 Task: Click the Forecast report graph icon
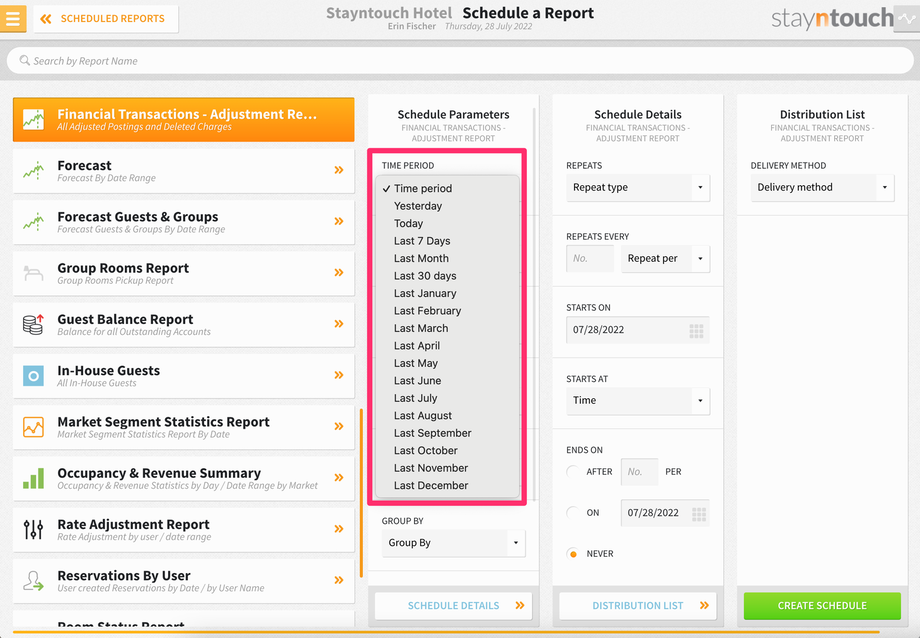point(33,171)
